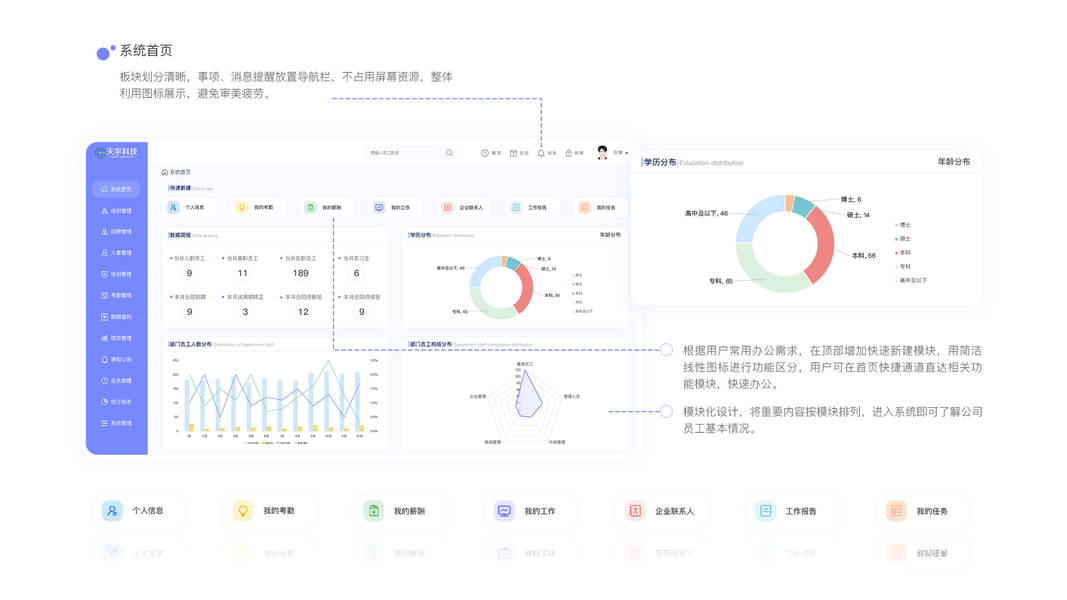Viewport: 1067px width, 600px height.
Task: Switch to 年龄分布 tab in the dashboard chart
Action: [610, 235]
